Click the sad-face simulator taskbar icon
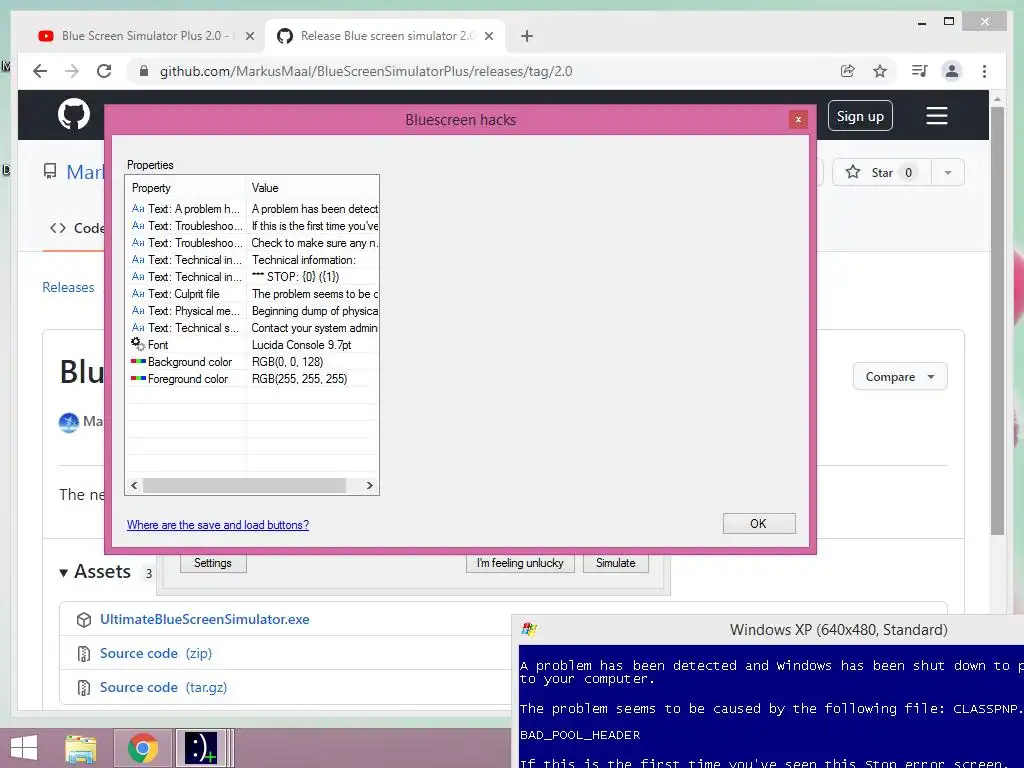The image size is (1024, 768). [x=201, y=748]
